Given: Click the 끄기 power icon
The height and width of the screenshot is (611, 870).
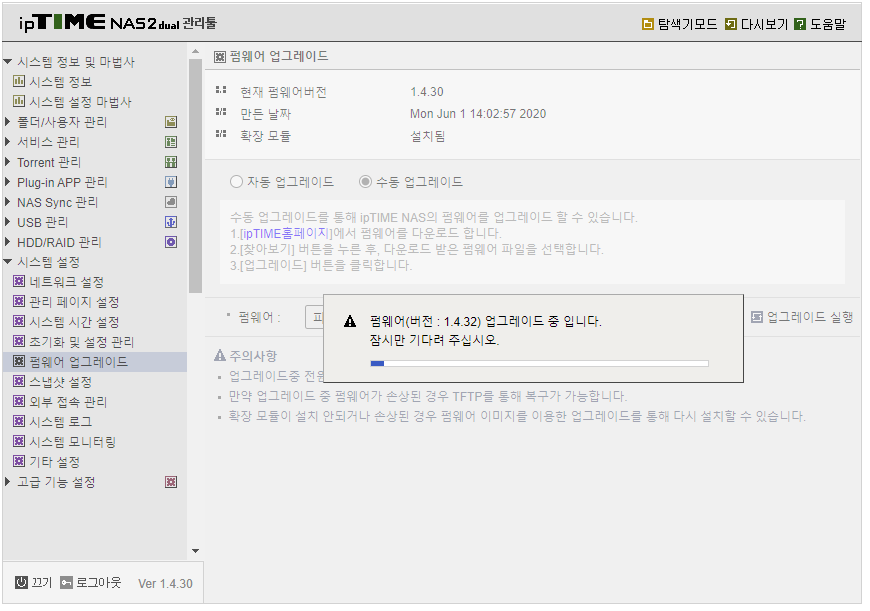Looking at the screenshot, I should 21,582.
